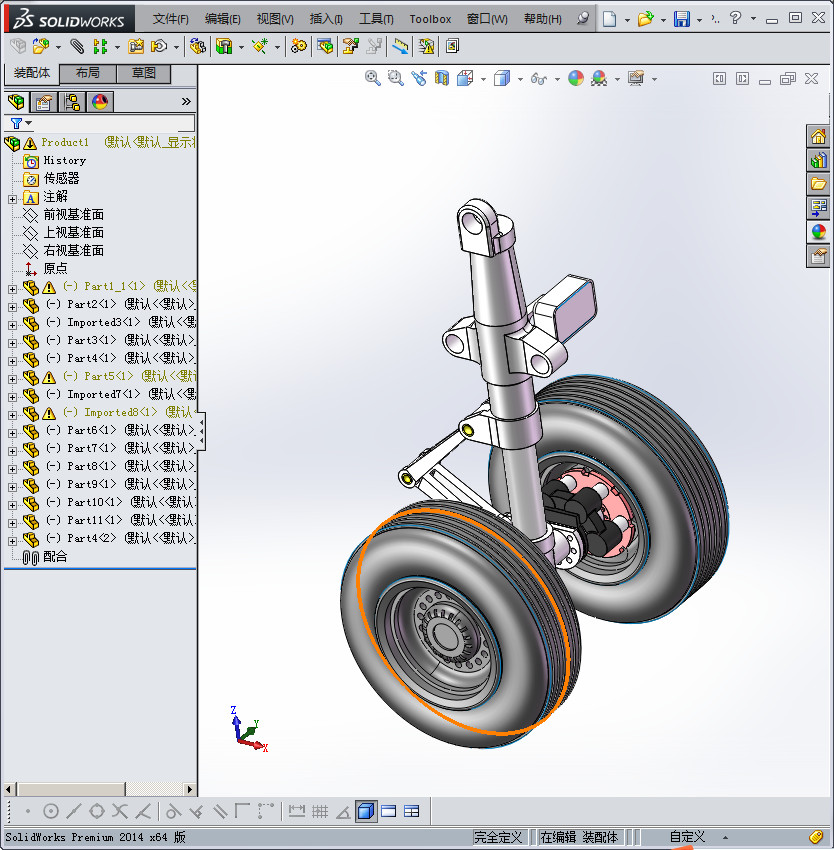The width and height of the screenshot is (834, 850).
Task: Open the Toolbox menu
Action: (430, 19)
